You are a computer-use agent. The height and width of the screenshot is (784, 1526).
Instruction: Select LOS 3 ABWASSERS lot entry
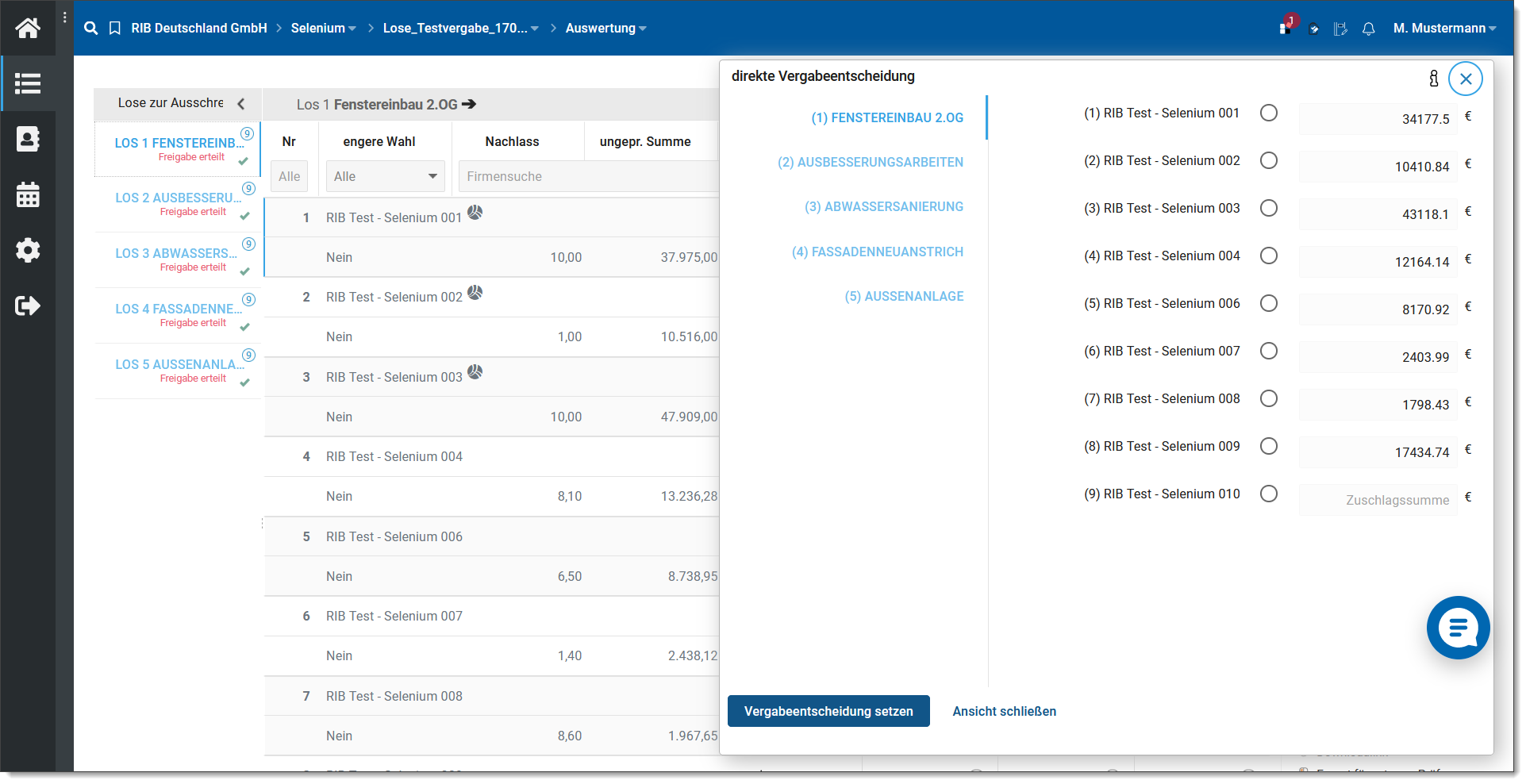click(178, 259)
